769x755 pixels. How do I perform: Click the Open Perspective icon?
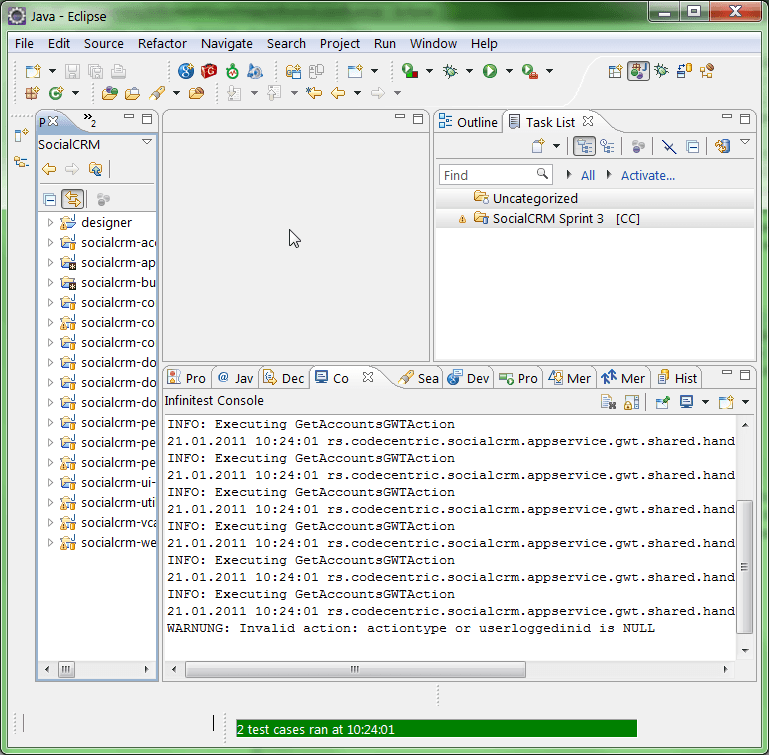tap(616, 71)
